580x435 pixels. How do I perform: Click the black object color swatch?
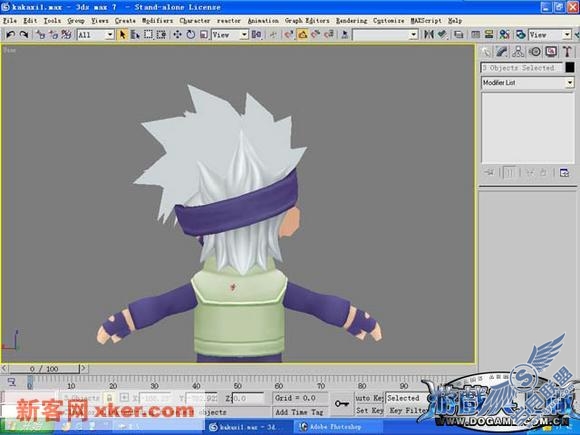point(570,67)
